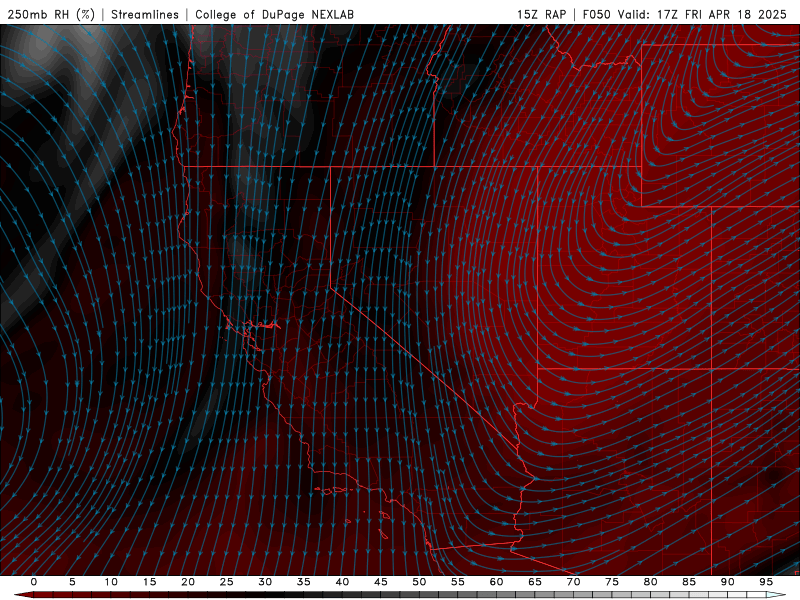This screenshot has height=600, width=800.
Task: Click the "25" color scale label
Action: tap(227, 582)
